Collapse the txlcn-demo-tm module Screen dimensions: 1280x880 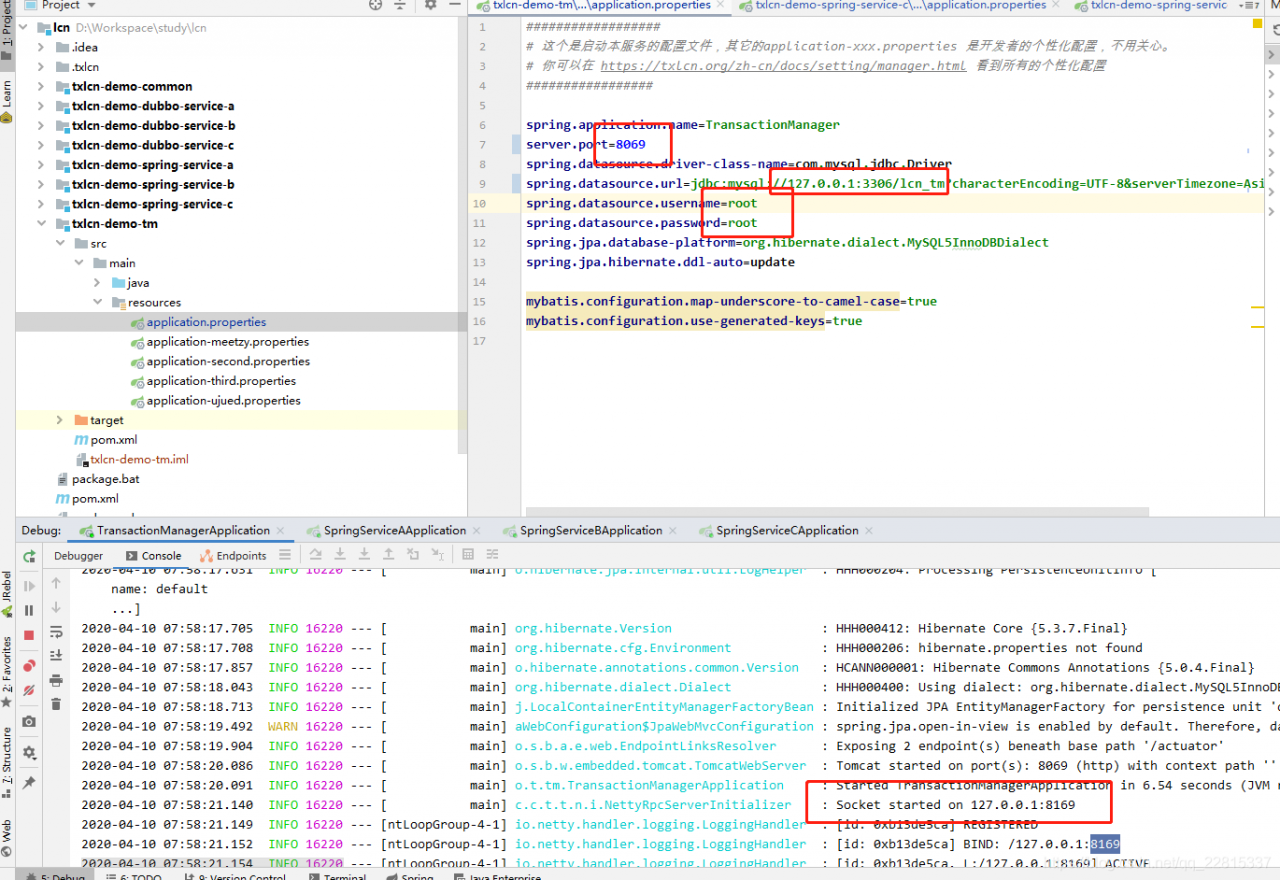tap(41, 224)
